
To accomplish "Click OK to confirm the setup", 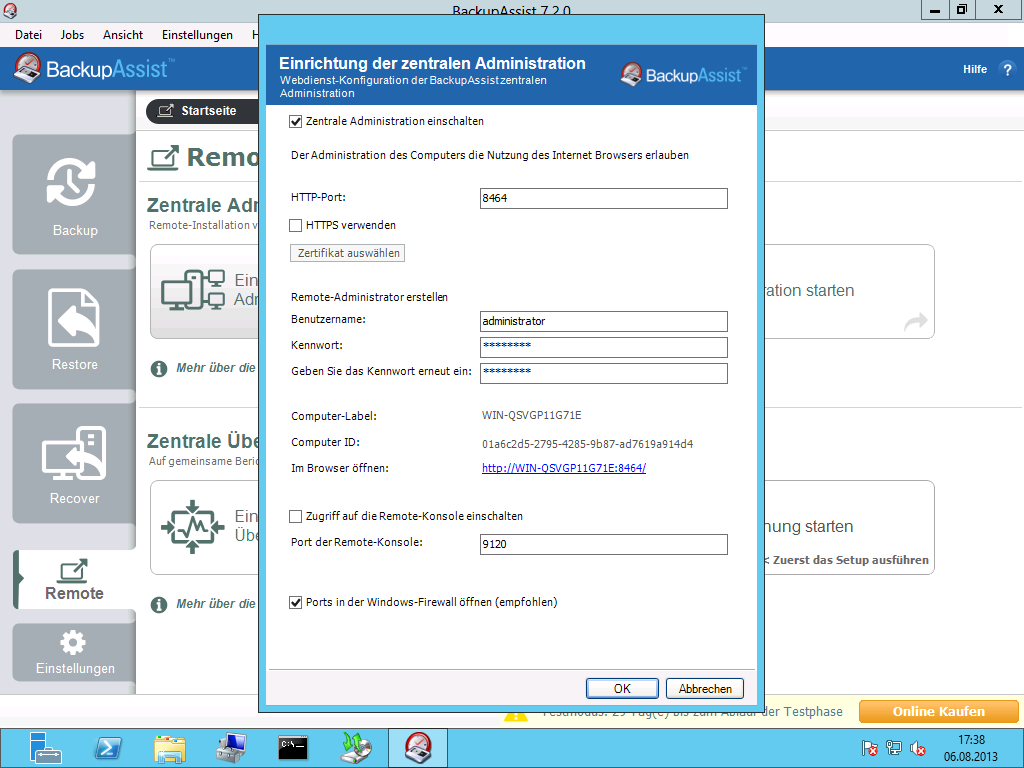I will [x=622, y=689].
